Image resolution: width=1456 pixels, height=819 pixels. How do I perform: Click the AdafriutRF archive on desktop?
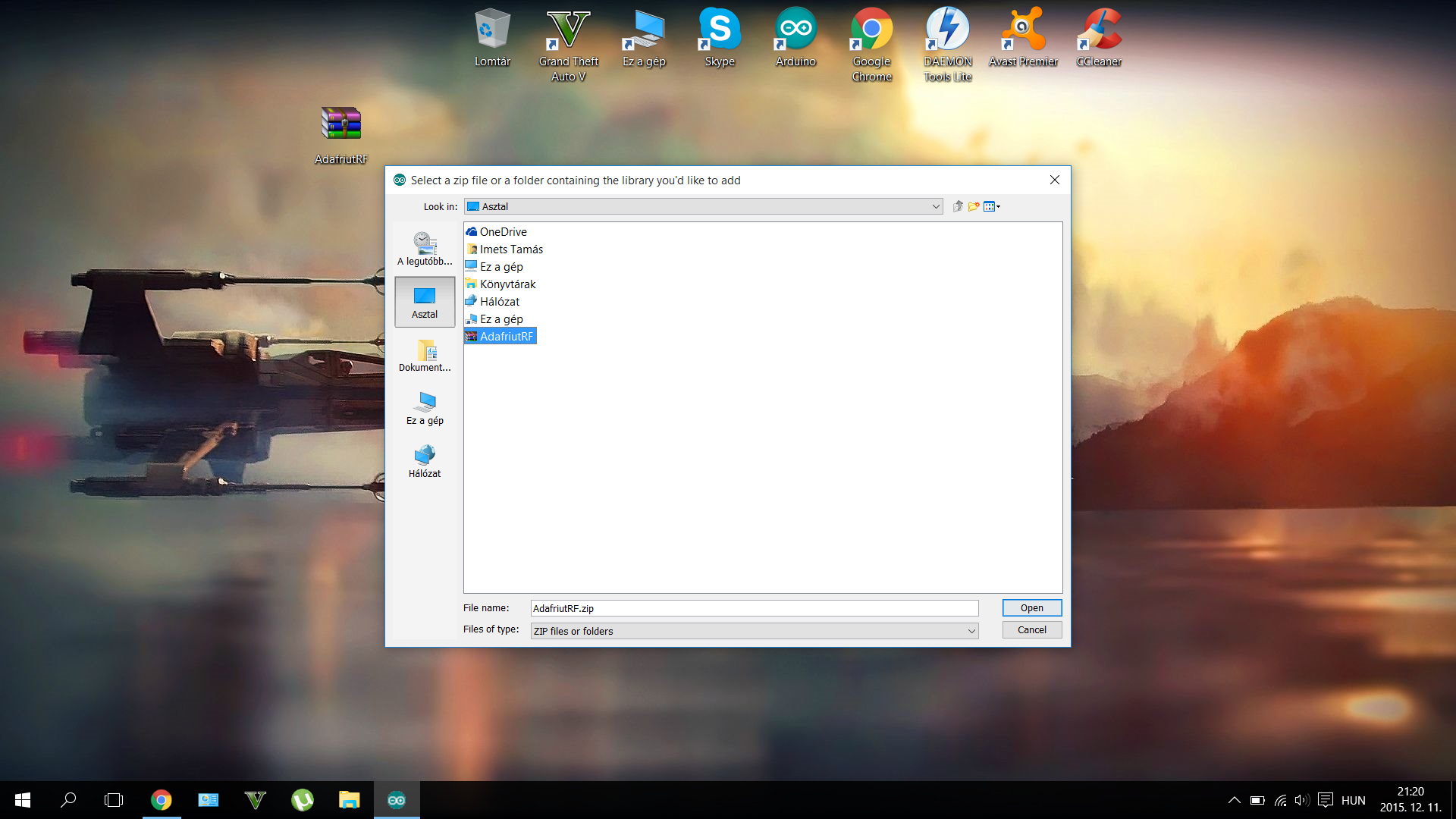[x=341, y=134]
